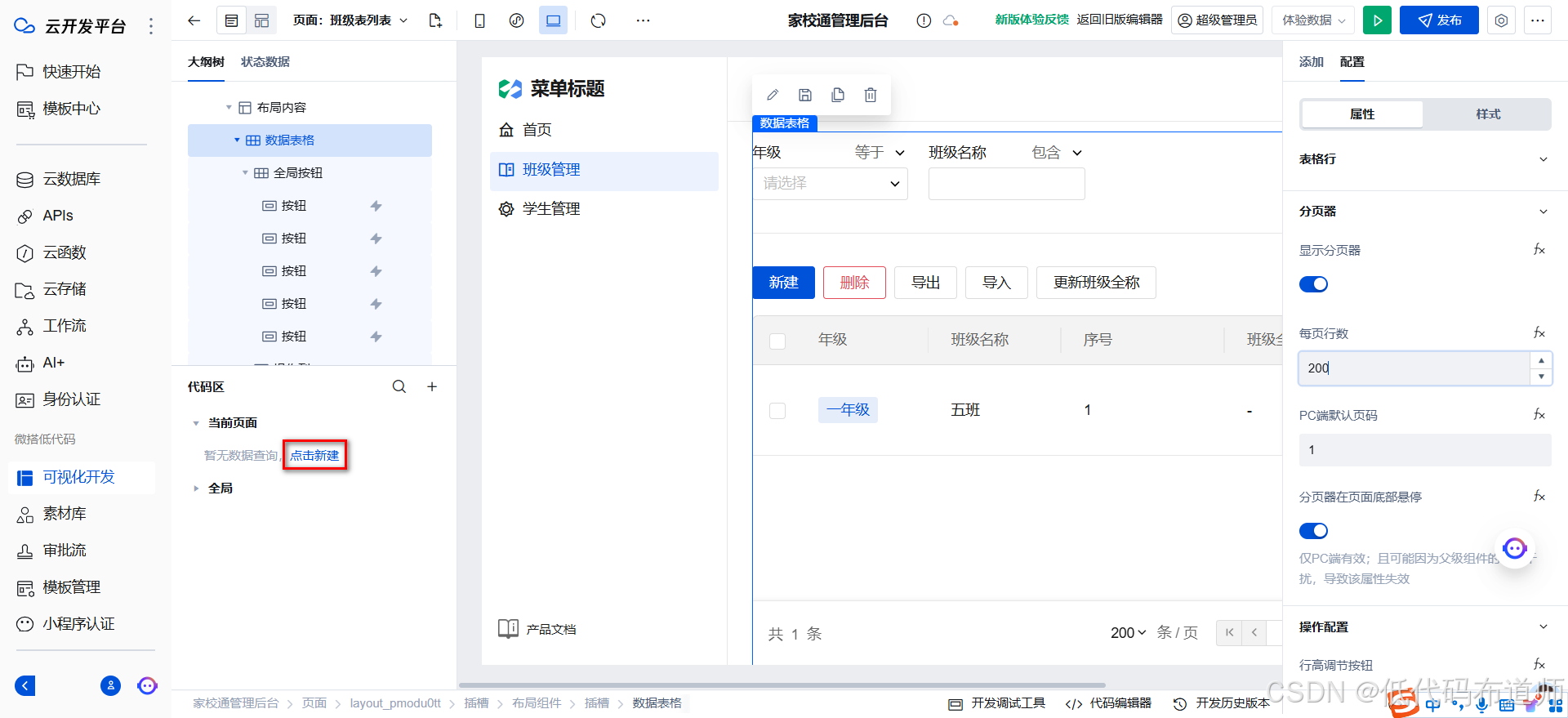
Task: Click the green preview run button
Action: point(1377,20)
